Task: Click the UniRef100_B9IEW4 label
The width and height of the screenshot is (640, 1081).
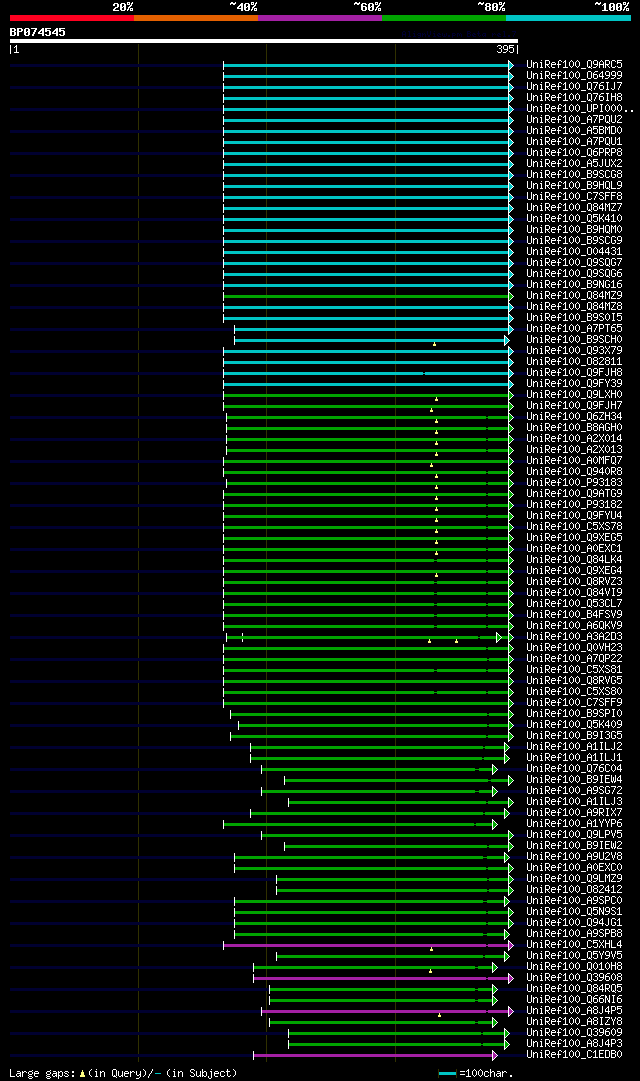Action: (x=574, y=780)
